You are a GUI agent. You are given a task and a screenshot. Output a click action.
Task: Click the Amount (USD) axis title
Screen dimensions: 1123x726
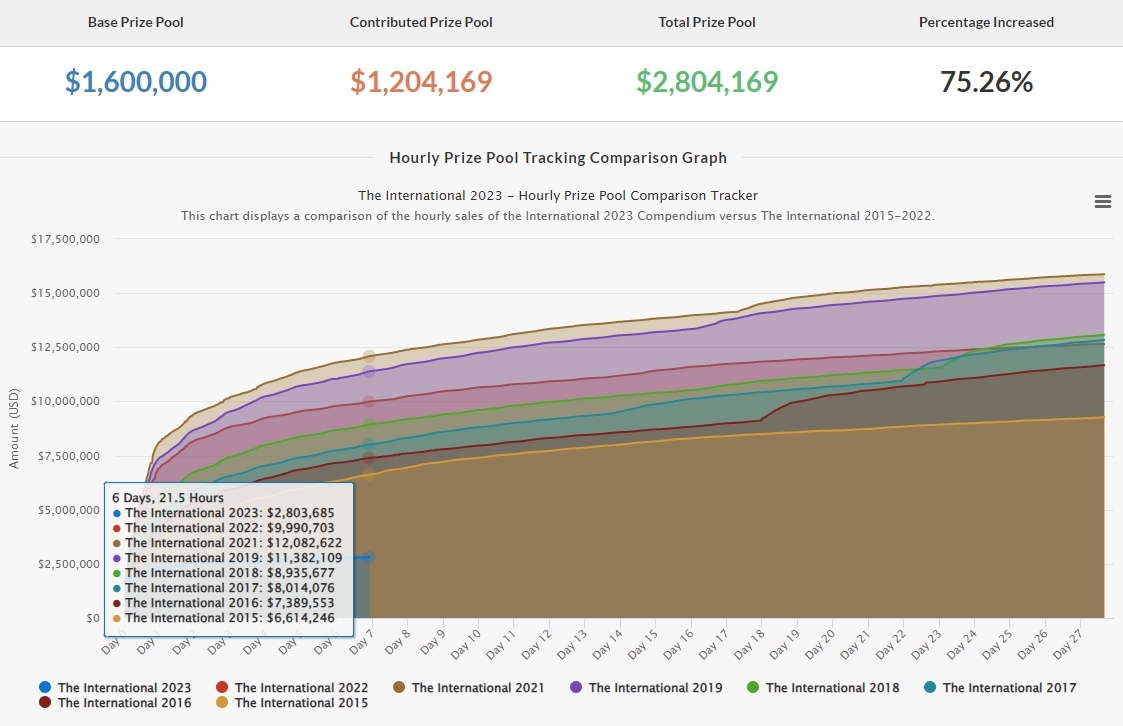tap(14, 428)
